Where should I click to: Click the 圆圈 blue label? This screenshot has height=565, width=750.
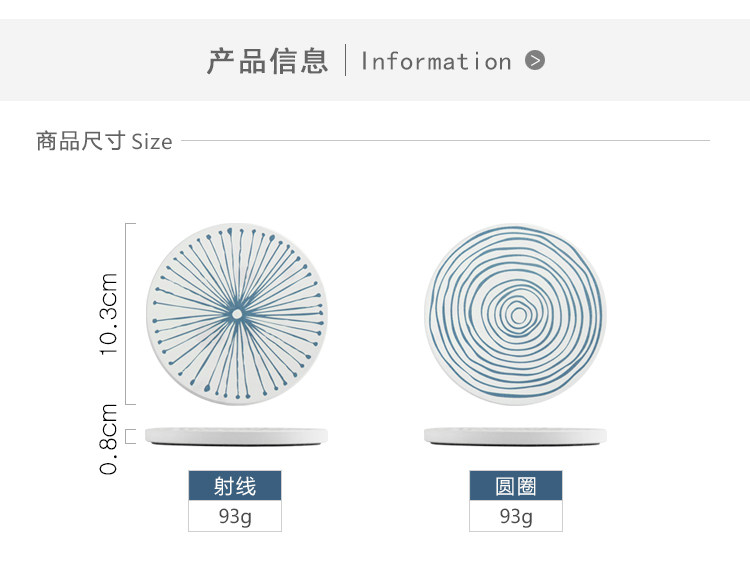coord(516,486)
